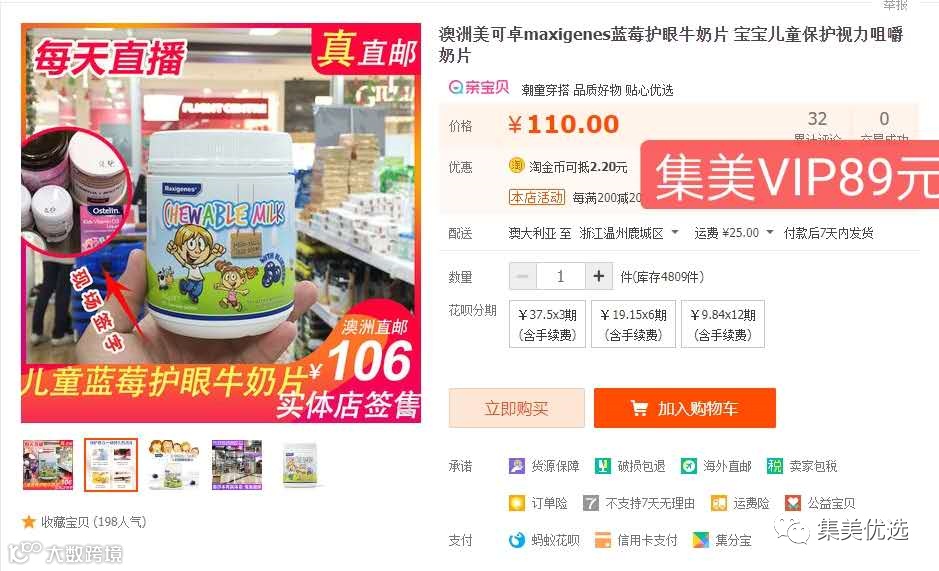Click the 海外直邮 icon
939x571 pixels.
point(689,466)
